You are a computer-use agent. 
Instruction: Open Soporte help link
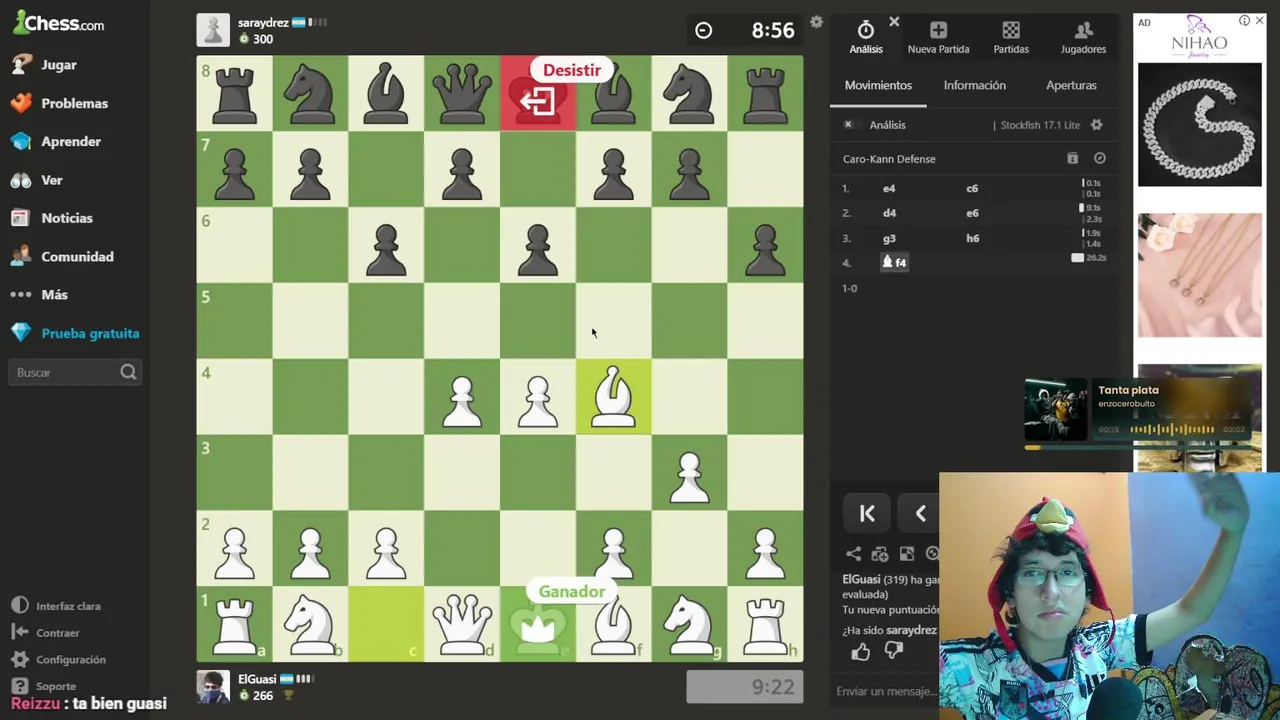(44, 686)
